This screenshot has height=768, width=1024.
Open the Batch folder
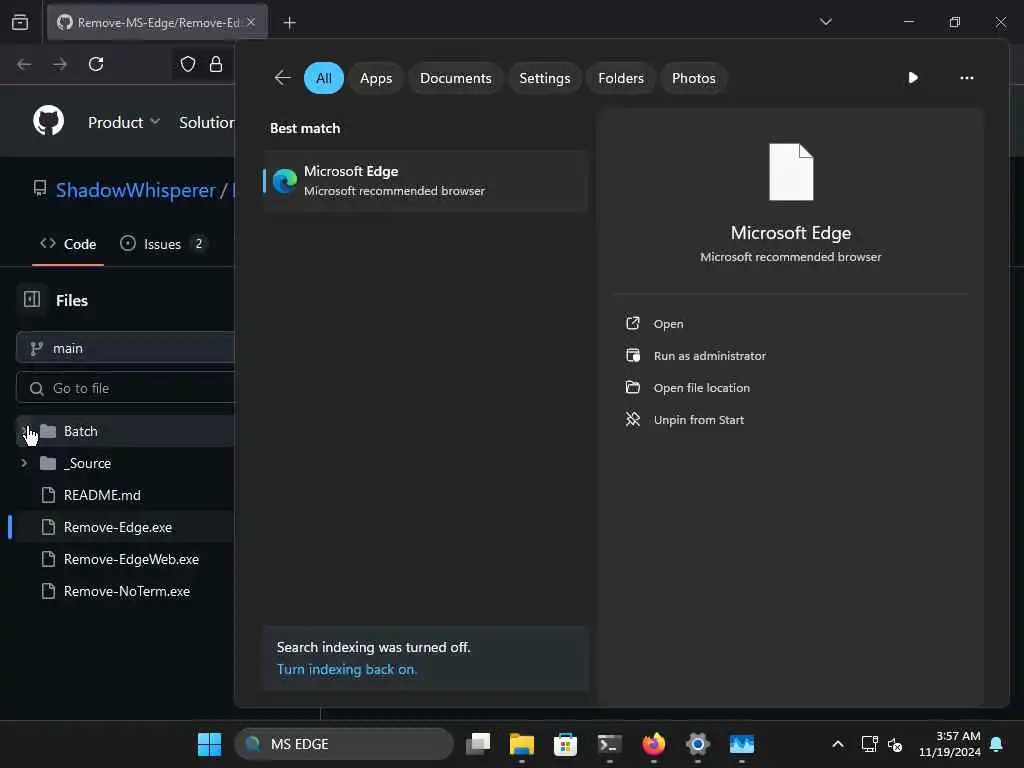click(x=80, y=431)
